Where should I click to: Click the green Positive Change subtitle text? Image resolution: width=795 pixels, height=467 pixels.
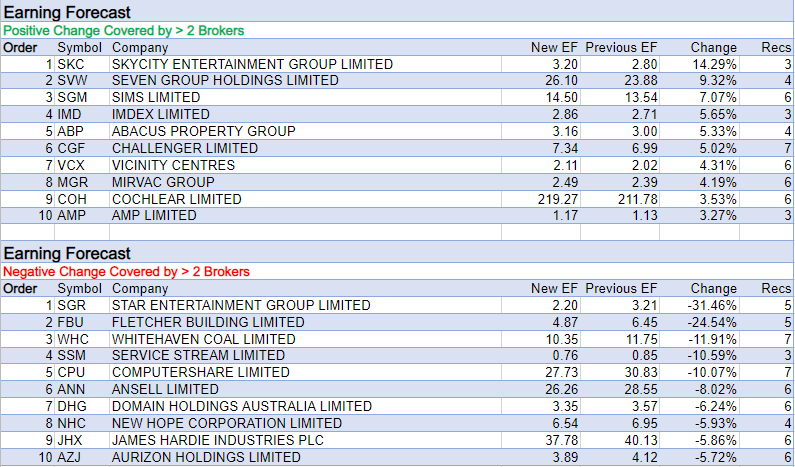[x=124, y=30]
